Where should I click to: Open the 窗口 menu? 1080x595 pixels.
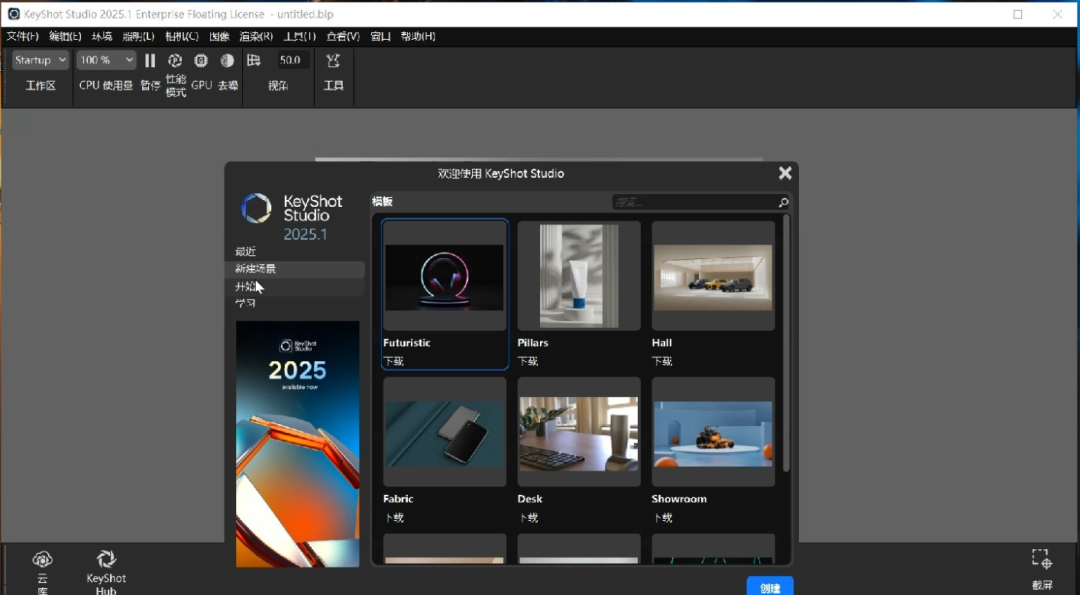[x=380, y=36]
